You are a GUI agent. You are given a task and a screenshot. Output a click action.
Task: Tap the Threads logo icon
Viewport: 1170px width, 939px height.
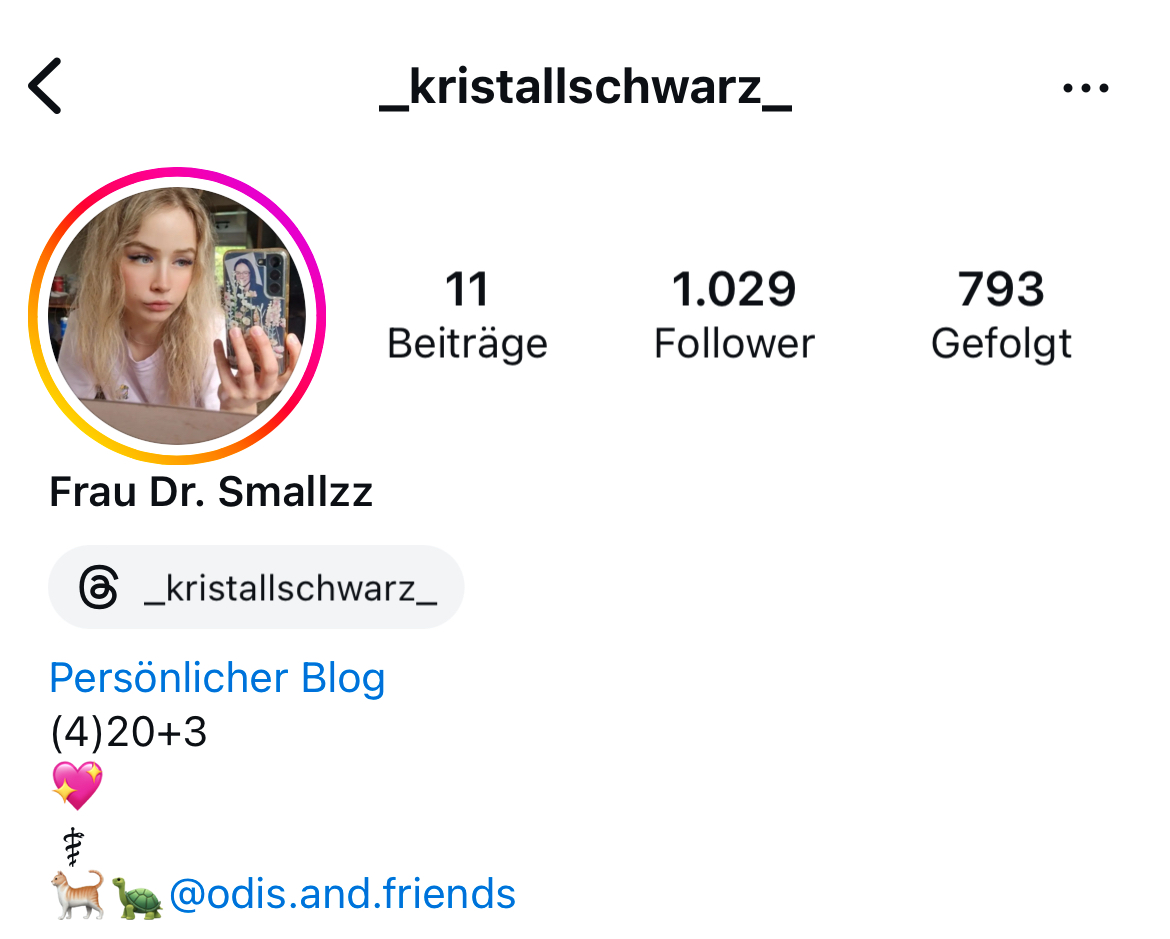click(x=98, y=587)
